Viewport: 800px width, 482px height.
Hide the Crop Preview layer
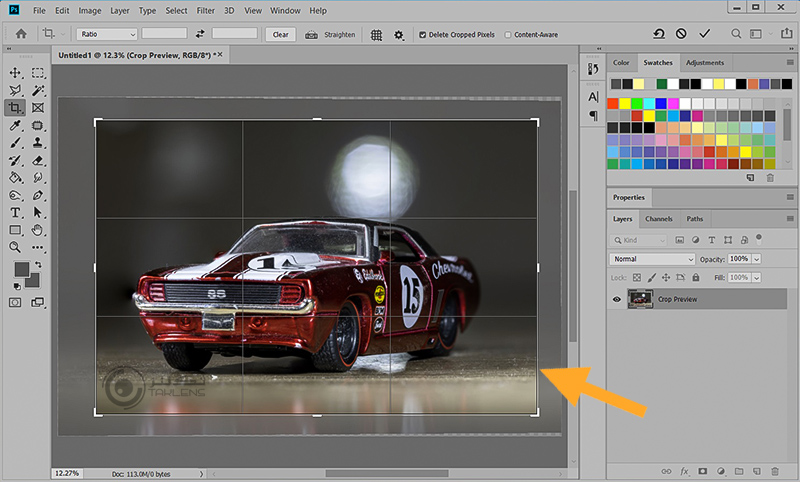point(616,299)
